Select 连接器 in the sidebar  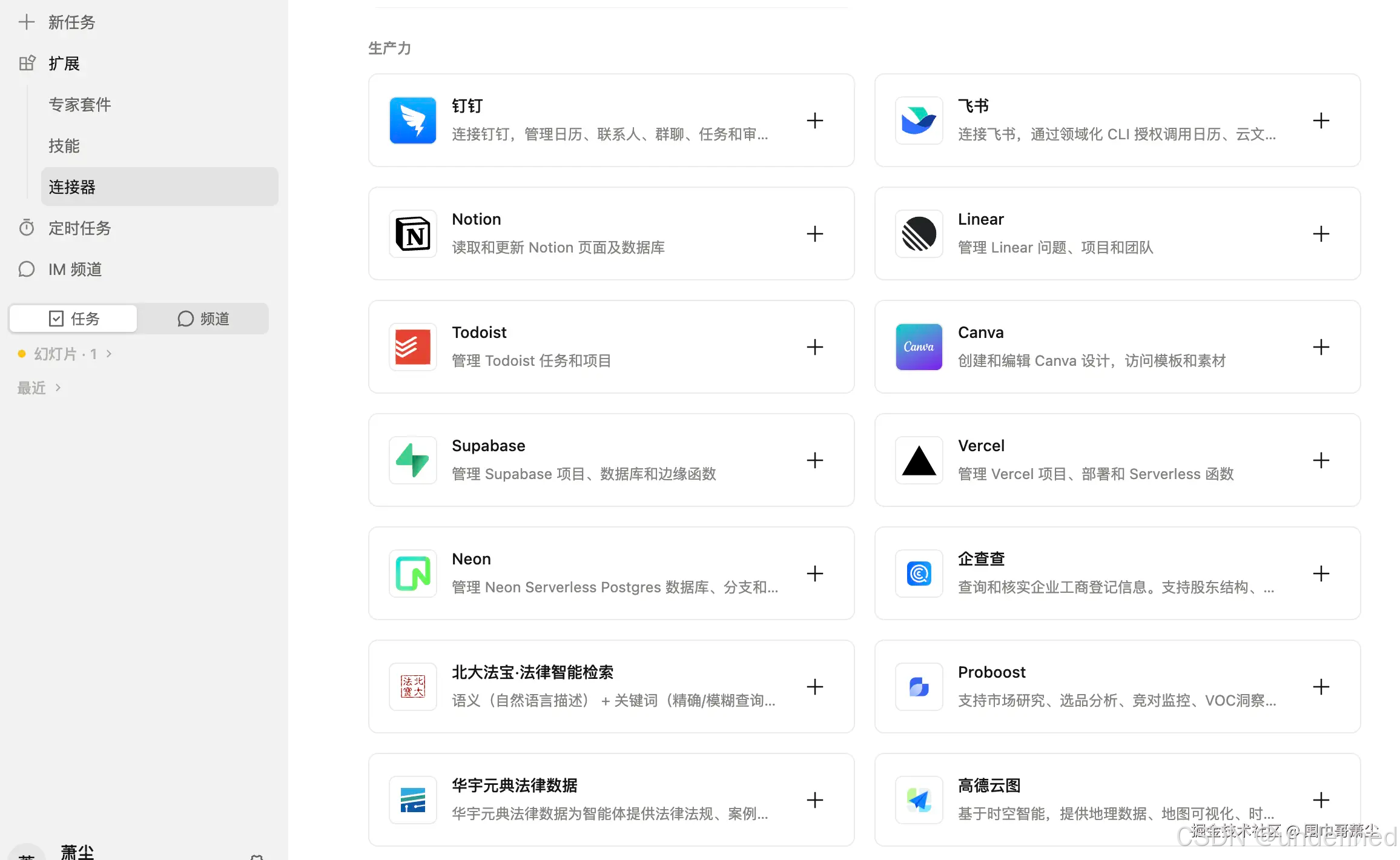click(x=160, y=187)
